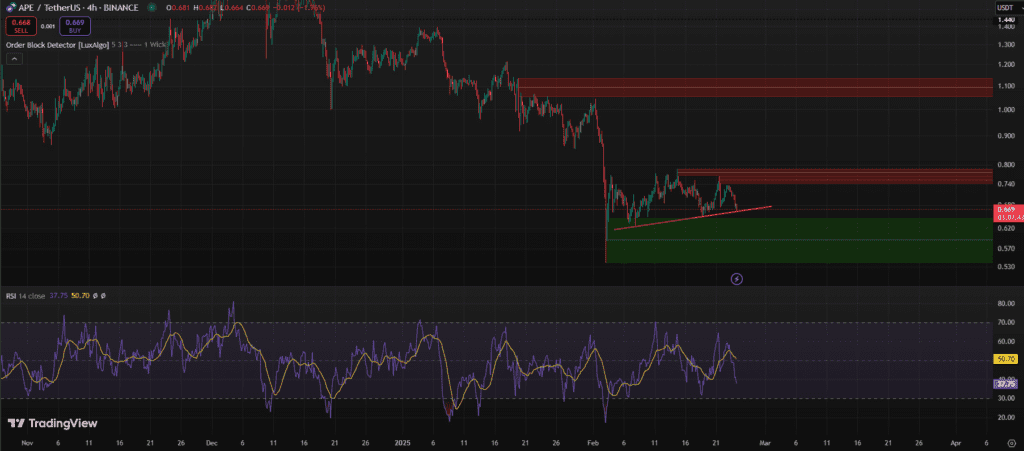The height and width of the screenshot is (451, 1024).
Task: Click the 1.440 price label on scale
Action: point(1005,20)
